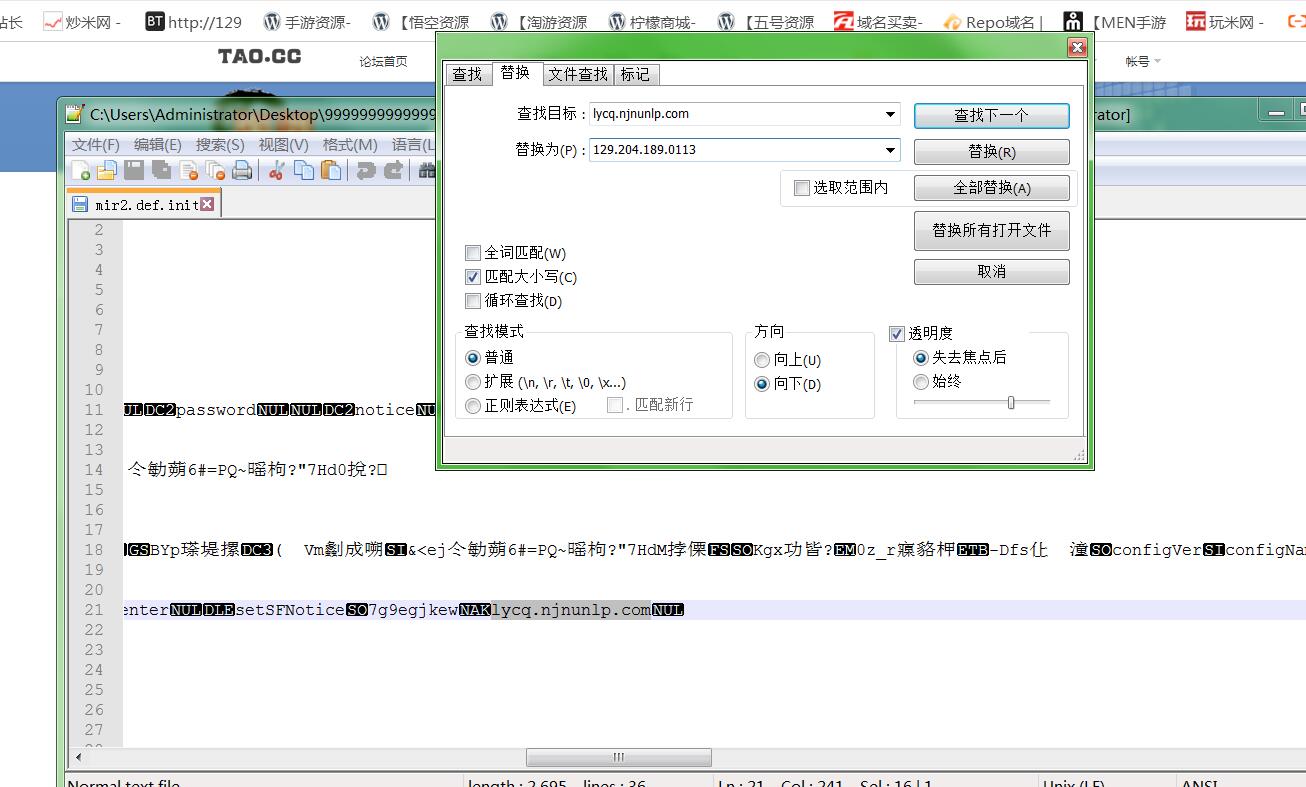Enable the 全词匹配 whole word checkbox
Screen dimensions: 1306x787
tap(473, 253)
